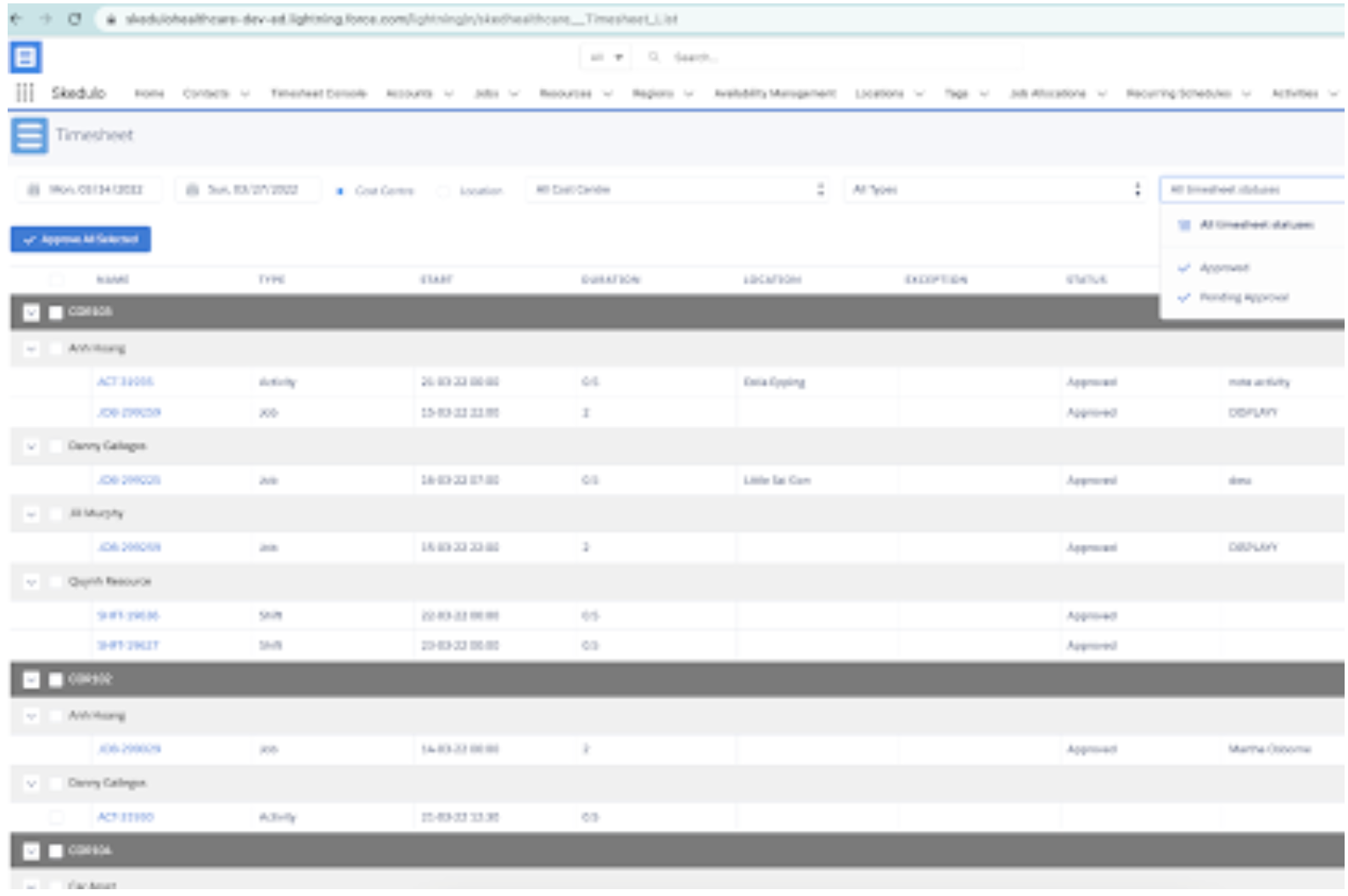
Task: Check the middle cost centre group checkbox
Action: pos(56,680)
